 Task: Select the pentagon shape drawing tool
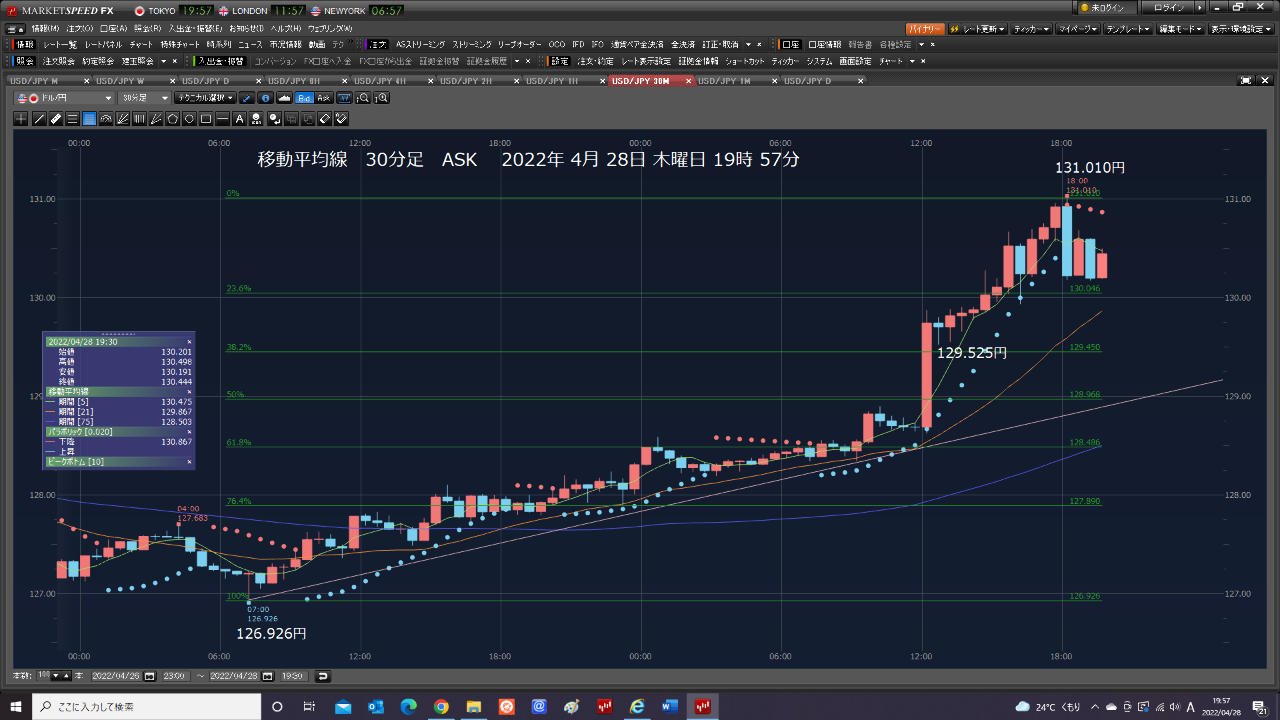pos(172,119)
